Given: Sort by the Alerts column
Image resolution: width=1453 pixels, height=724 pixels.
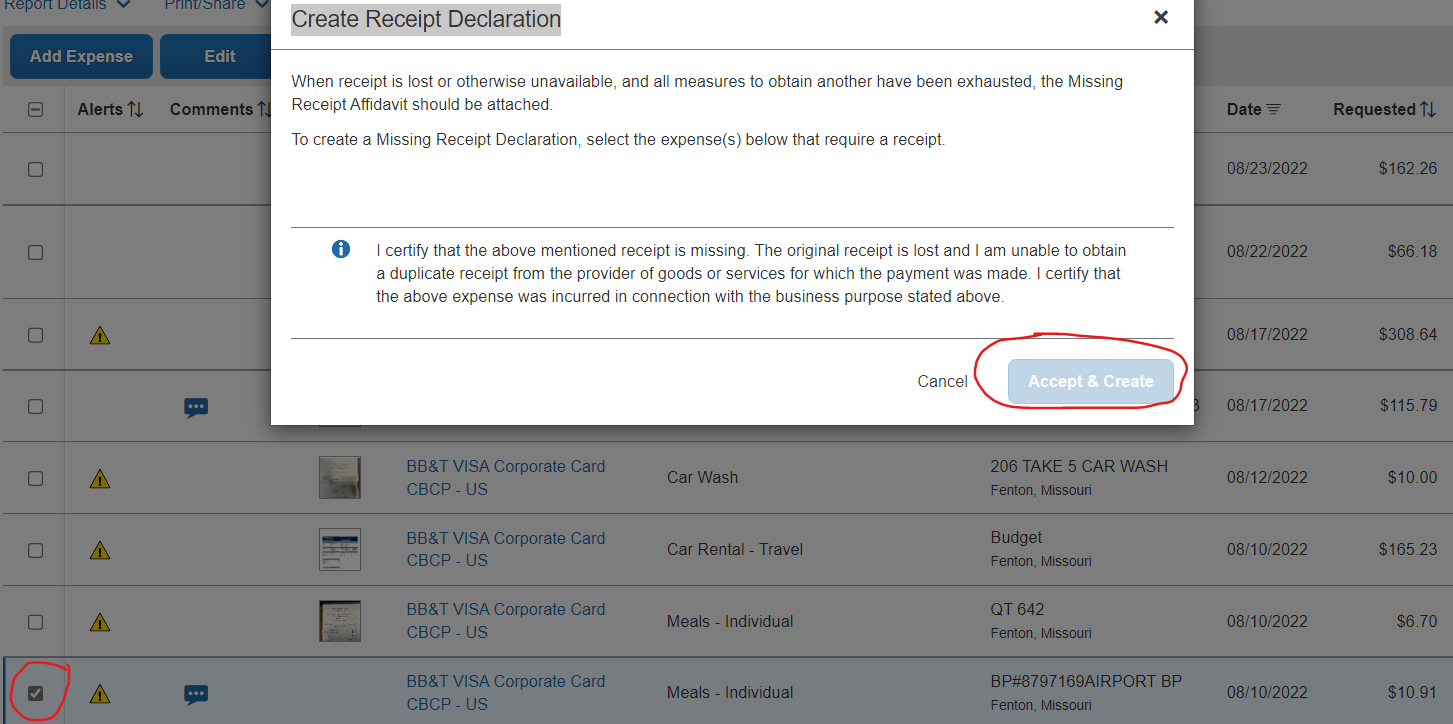Looking at the screenshot, I should coord(110,109).
